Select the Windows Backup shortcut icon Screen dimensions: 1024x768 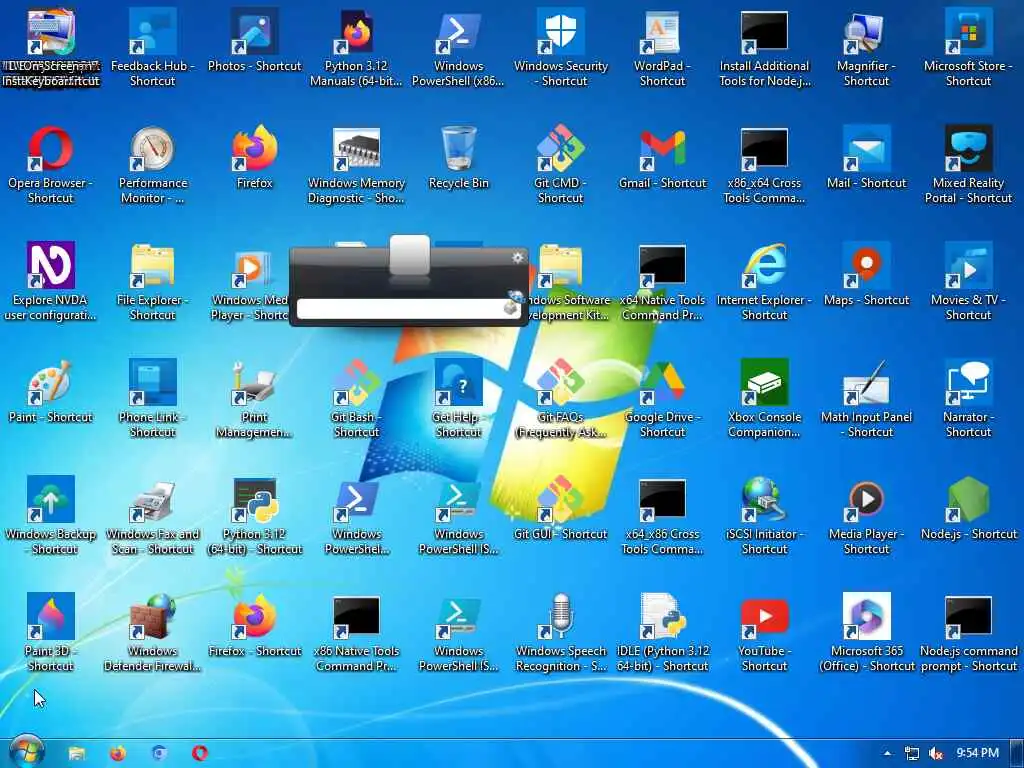pyautogui.click(x=50, y=515)
